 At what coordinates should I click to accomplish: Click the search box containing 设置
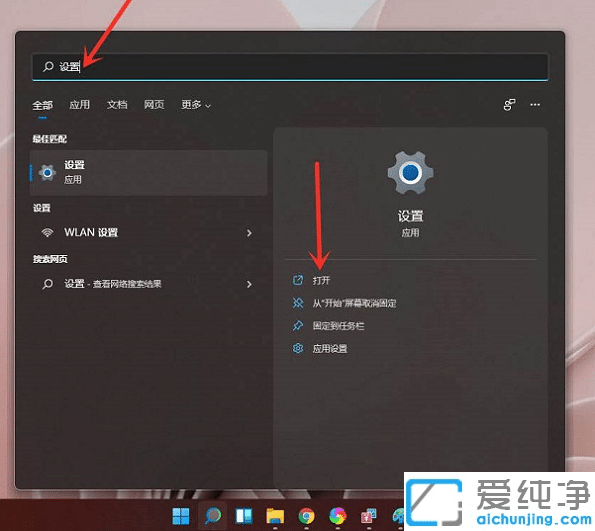[x=290, y=66]
